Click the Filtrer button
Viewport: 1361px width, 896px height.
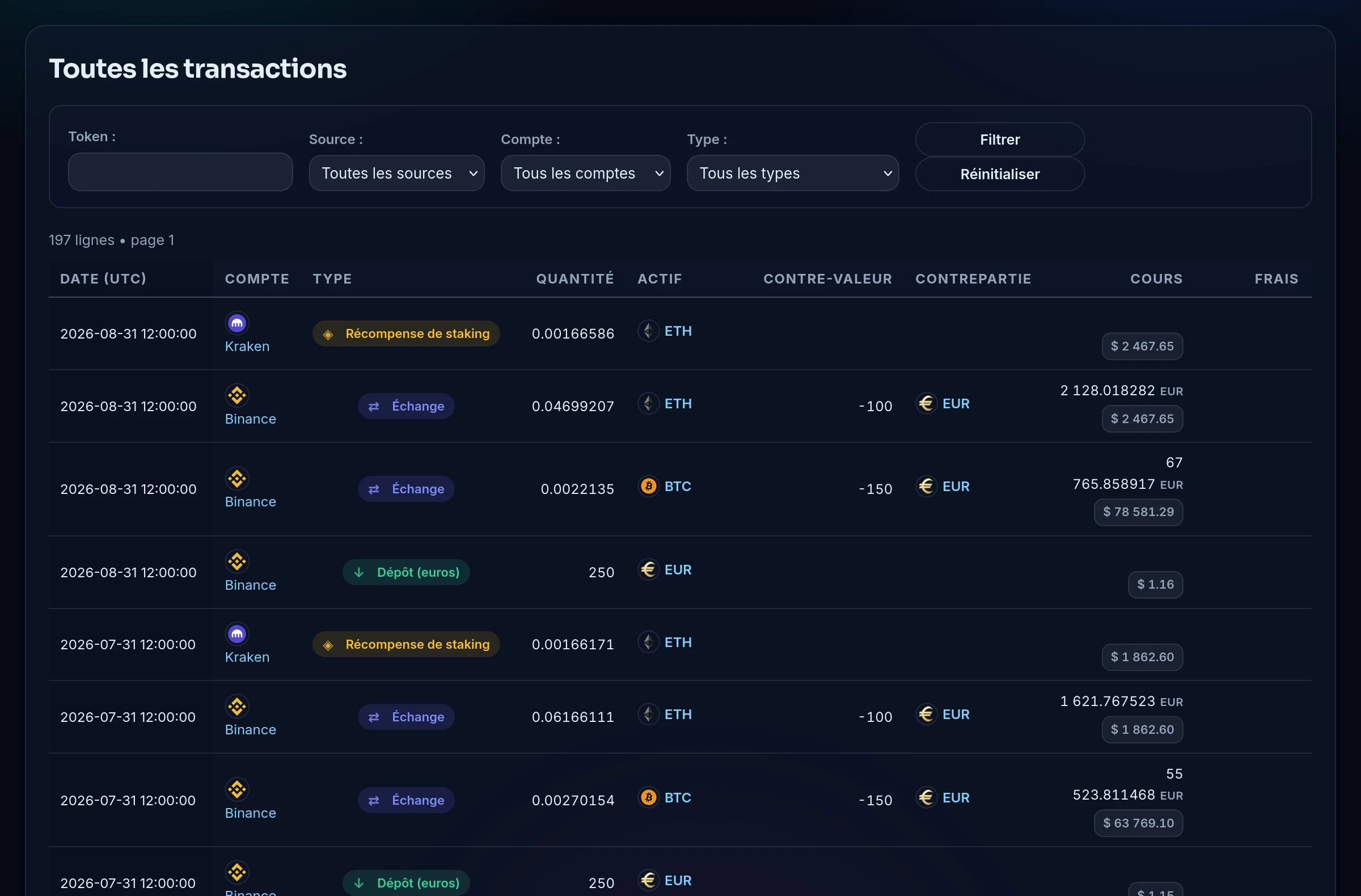[1000, 140]
